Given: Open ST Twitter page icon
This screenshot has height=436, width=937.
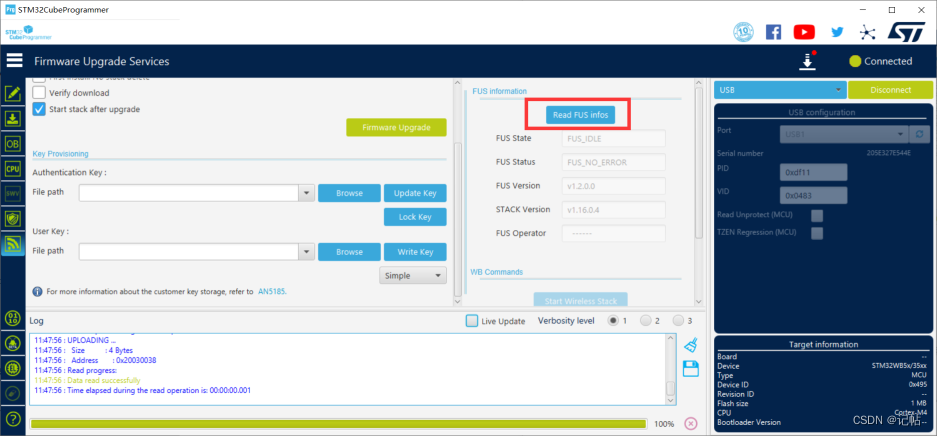Looking at the screenshot, I should (x=837, y=32).
